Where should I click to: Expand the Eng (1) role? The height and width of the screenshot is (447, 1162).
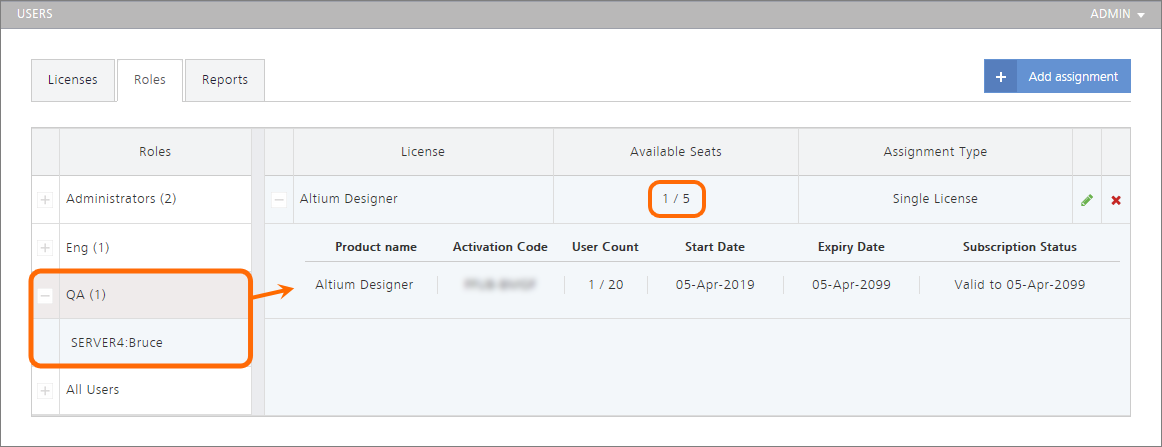point(45,247)
